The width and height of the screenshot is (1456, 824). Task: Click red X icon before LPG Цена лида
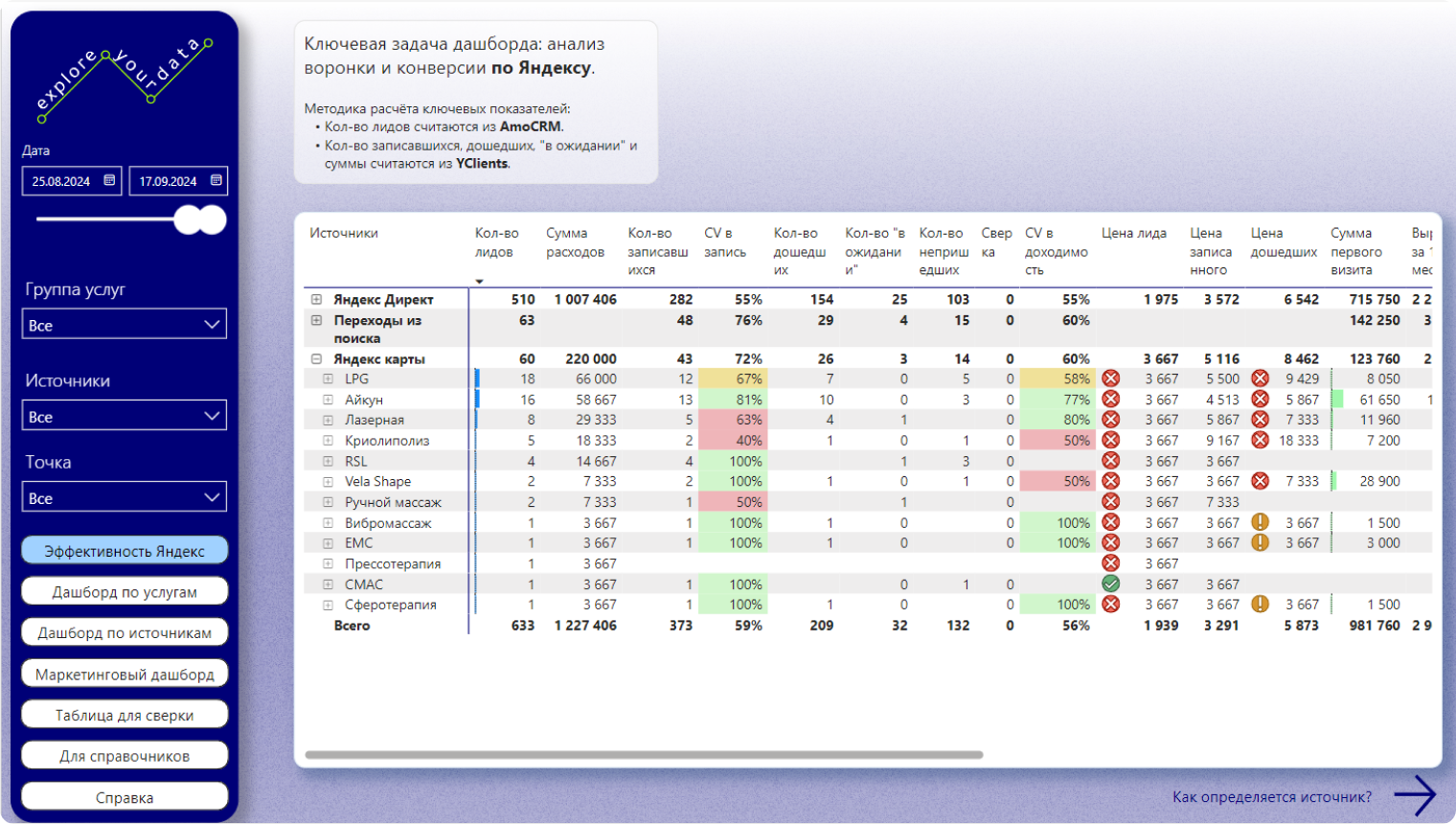pyautogui.click(x=1111, y=378)
